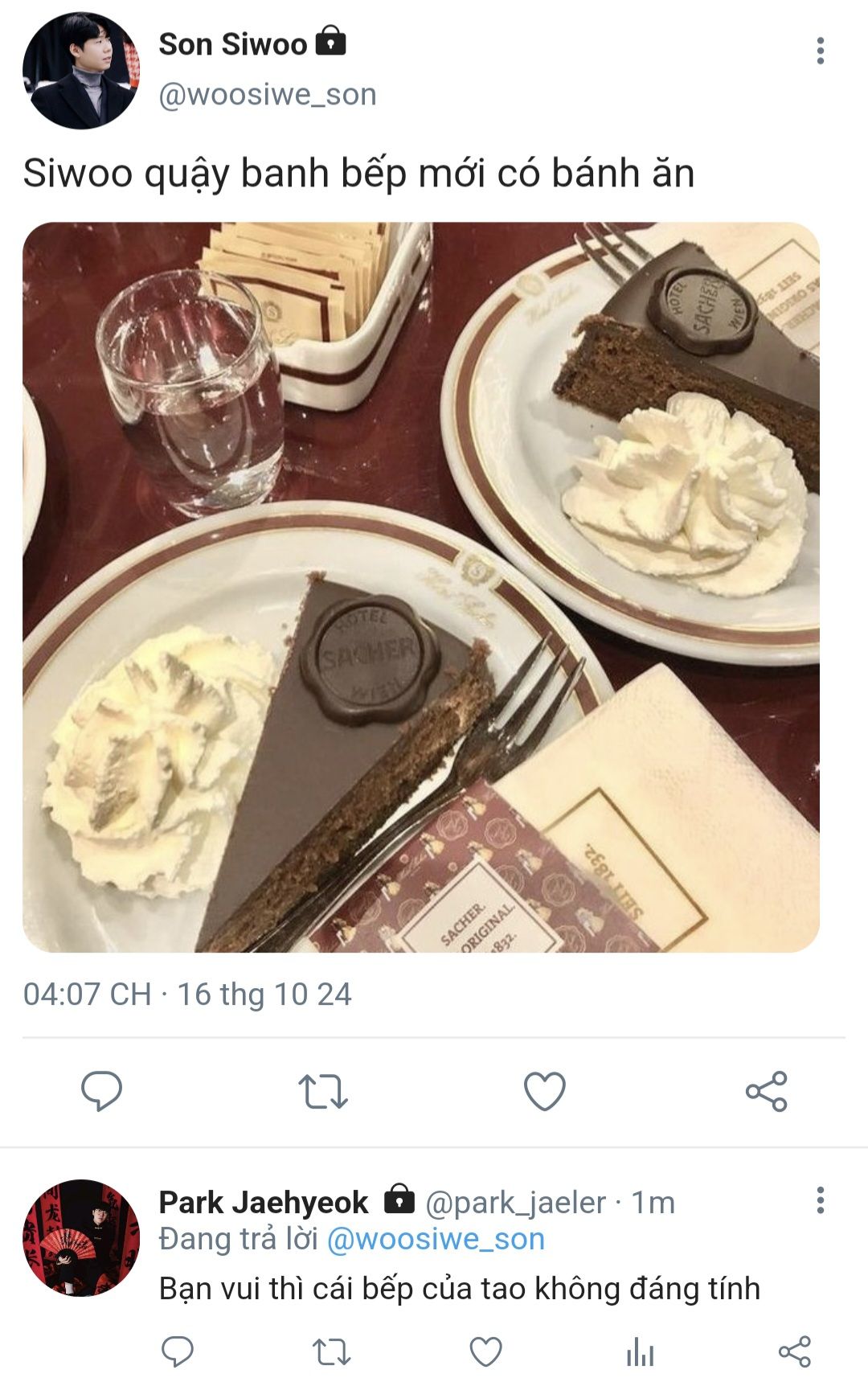This screenshot has height=1386, width=868.
Task: Reply to Son Siwoo's tweet
Action: 101,1091
